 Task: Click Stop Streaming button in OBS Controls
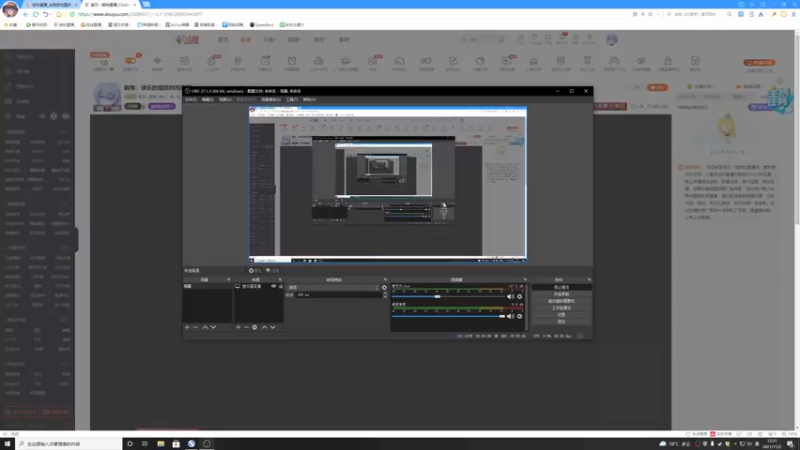coord(561,287)
